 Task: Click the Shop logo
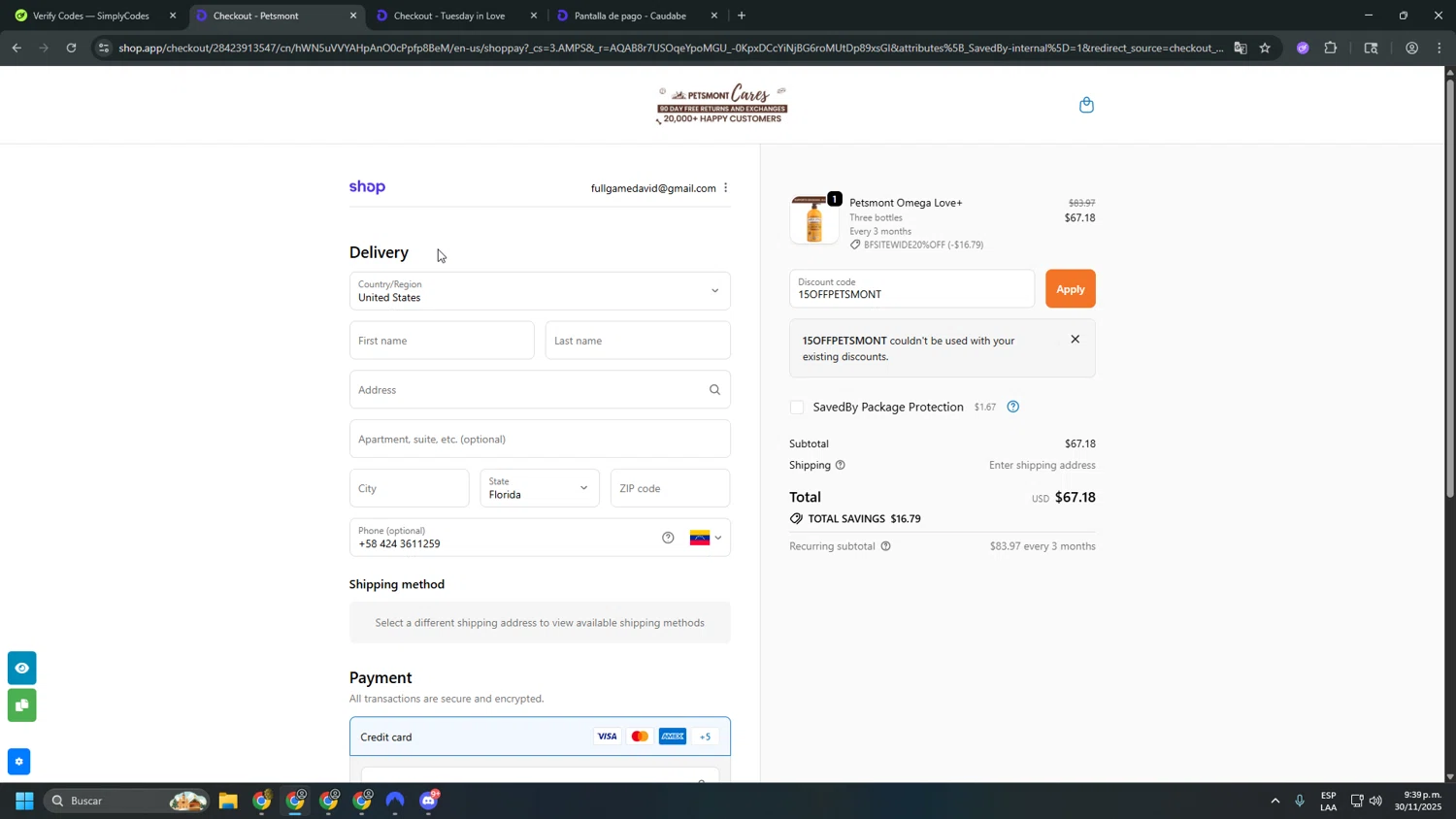367,187
